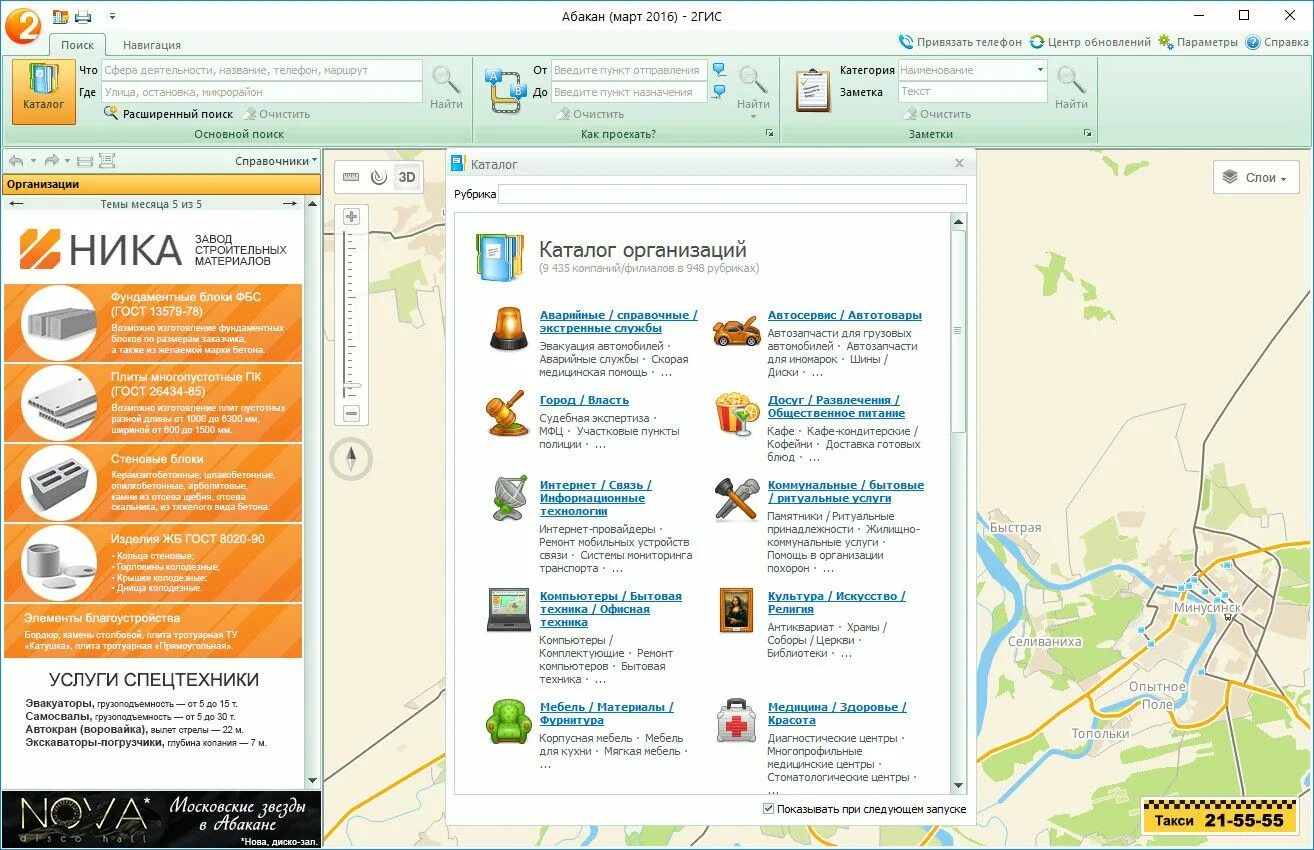The width and height of the screenshot is (1314, 850).
Task: Open Коммунальные / бытовые услуги link
Action: pyautogui.click(x=845, y=491)
